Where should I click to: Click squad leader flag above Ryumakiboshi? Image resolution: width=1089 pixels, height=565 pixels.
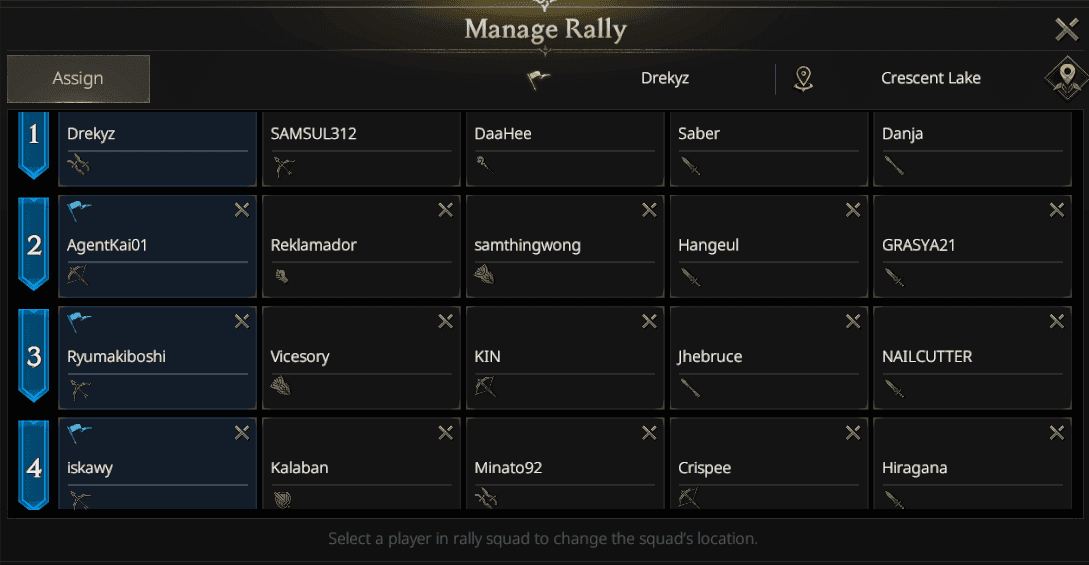(80, 322)
